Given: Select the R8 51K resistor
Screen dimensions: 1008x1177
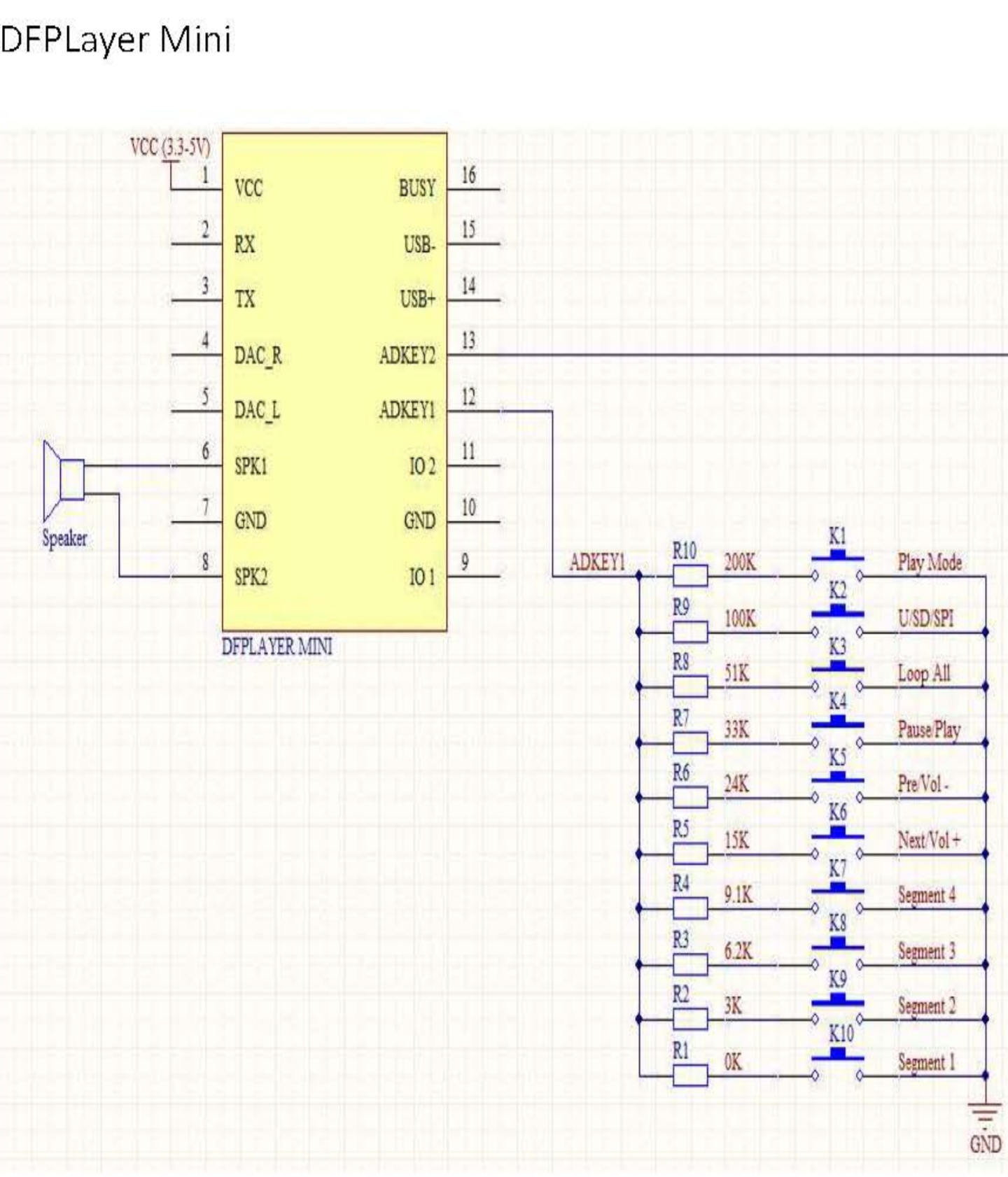Looking at the screenshot, I should [689, 687].
